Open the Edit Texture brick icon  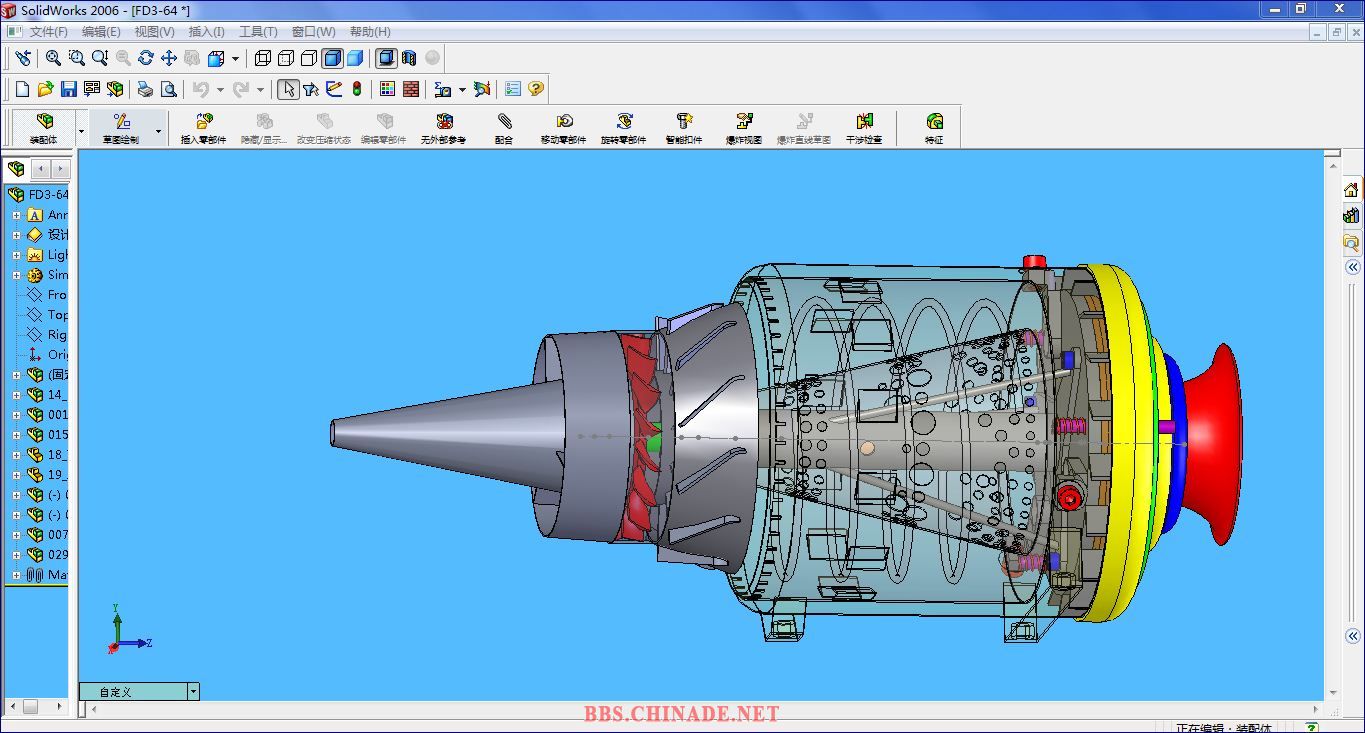[x=411, y=89]
